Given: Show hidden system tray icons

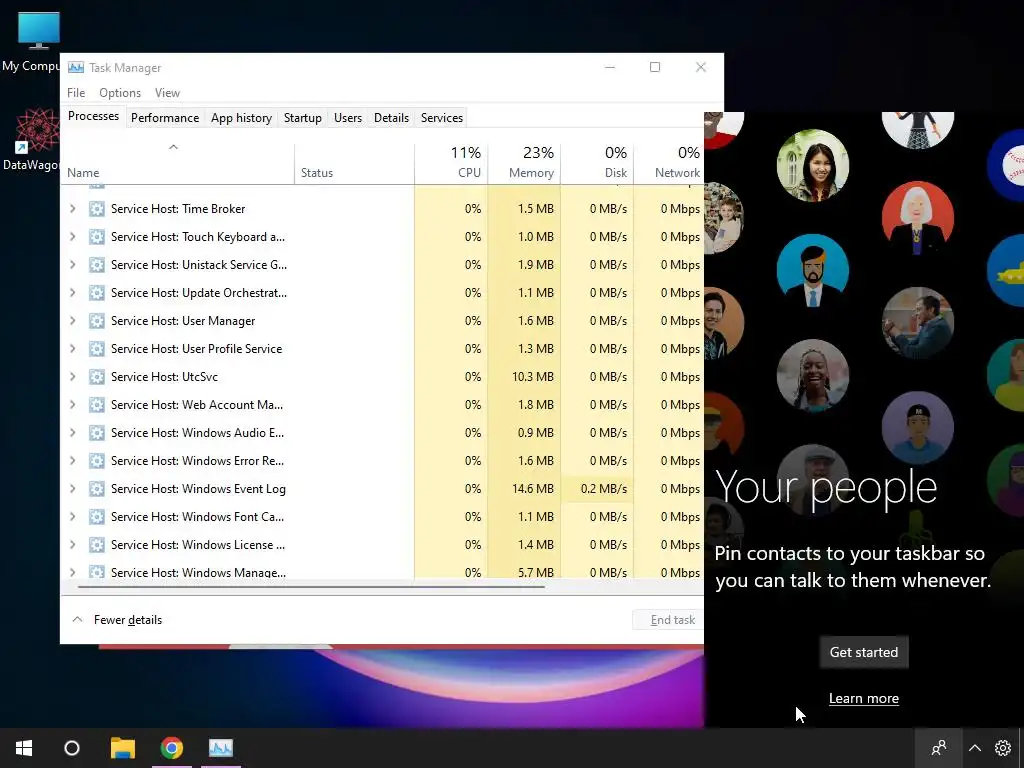Looking at the screenshot, I should 974,748.
